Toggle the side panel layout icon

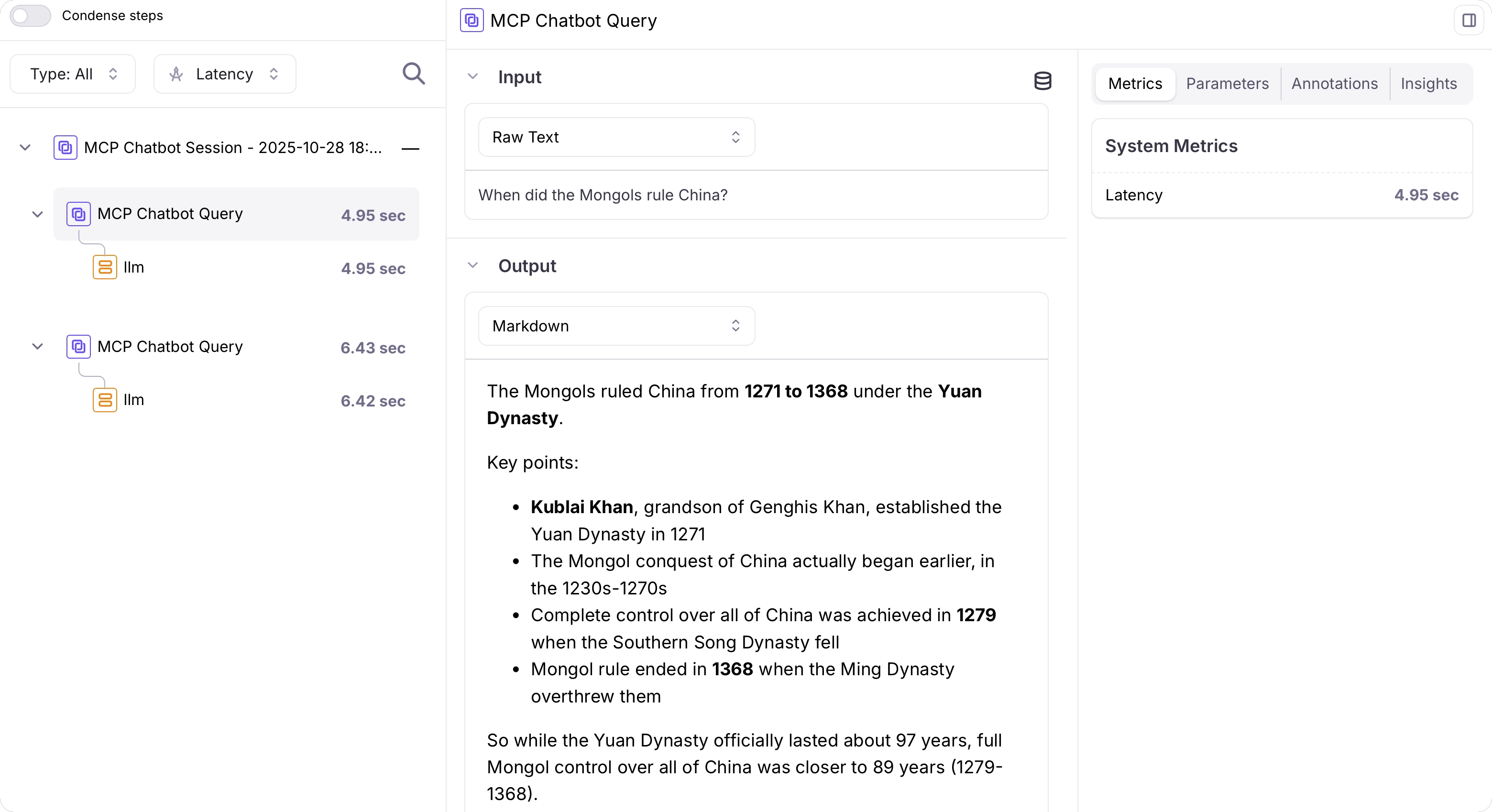pyautogui.click(x=1469, y=20)
